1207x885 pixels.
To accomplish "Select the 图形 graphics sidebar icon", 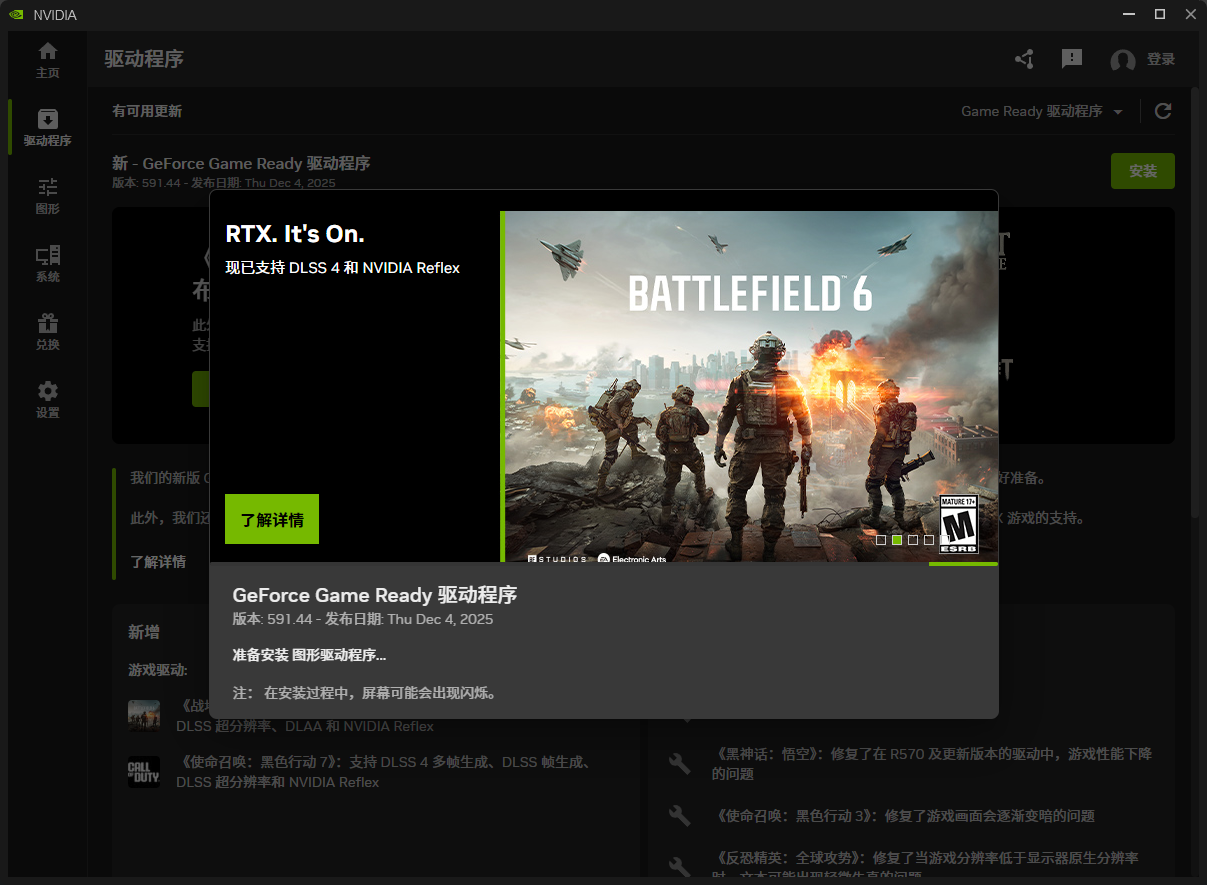I will pyautogui.click(x=47, y=196).
